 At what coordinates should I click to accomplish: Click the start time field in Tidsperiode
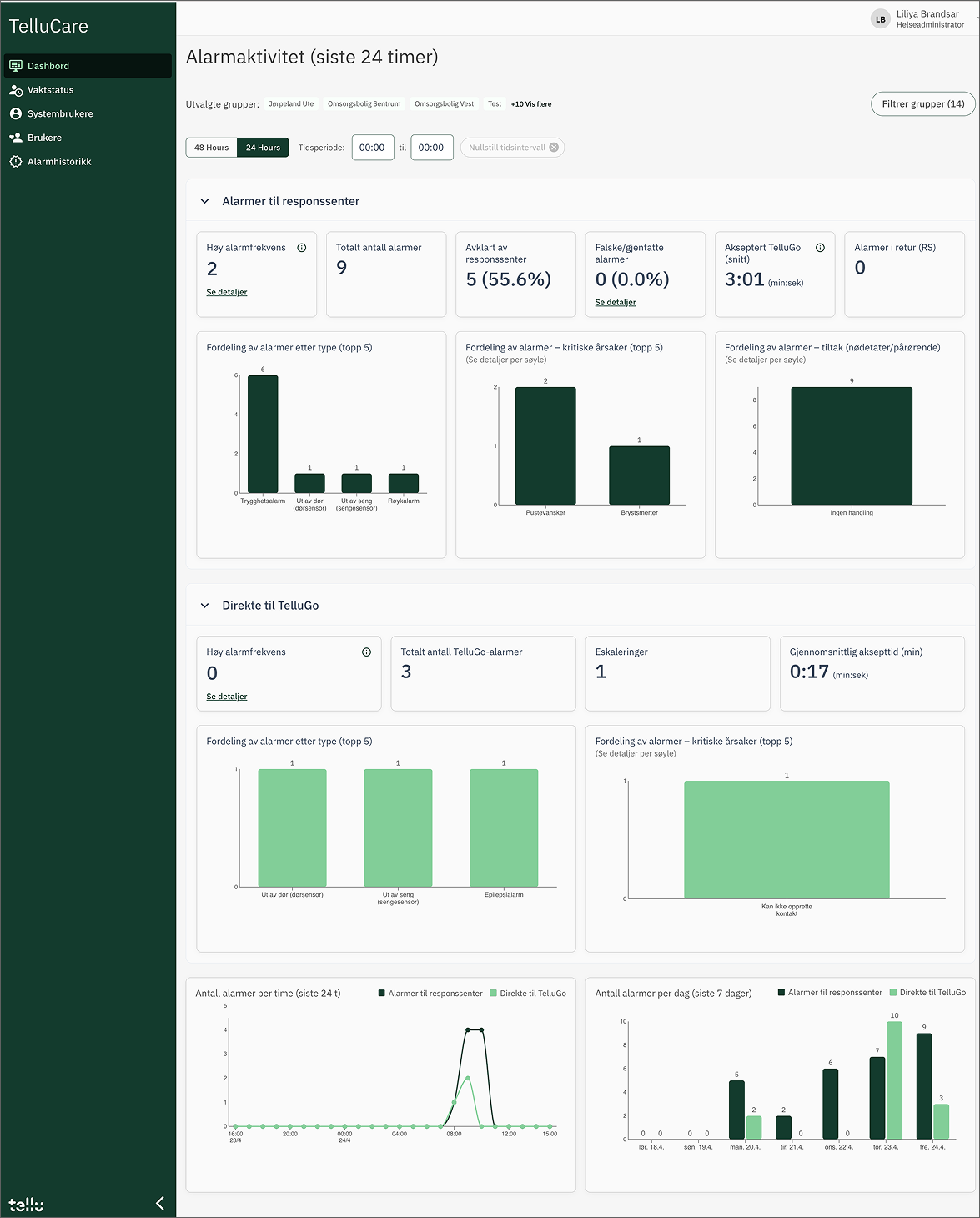point(372,148)
